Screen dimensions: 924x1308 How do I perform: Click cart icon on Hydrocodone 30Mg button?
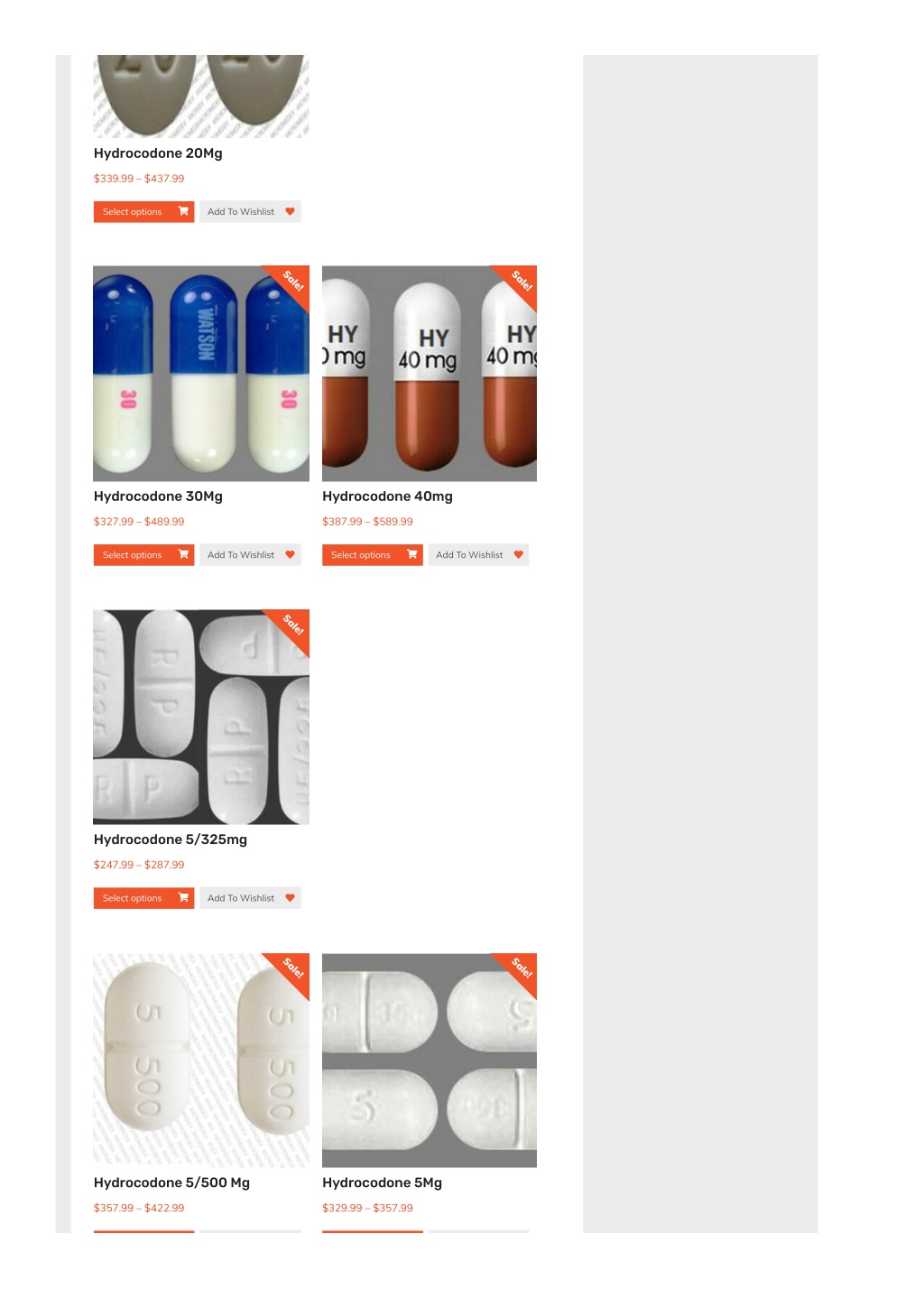(x=183, y=554)
